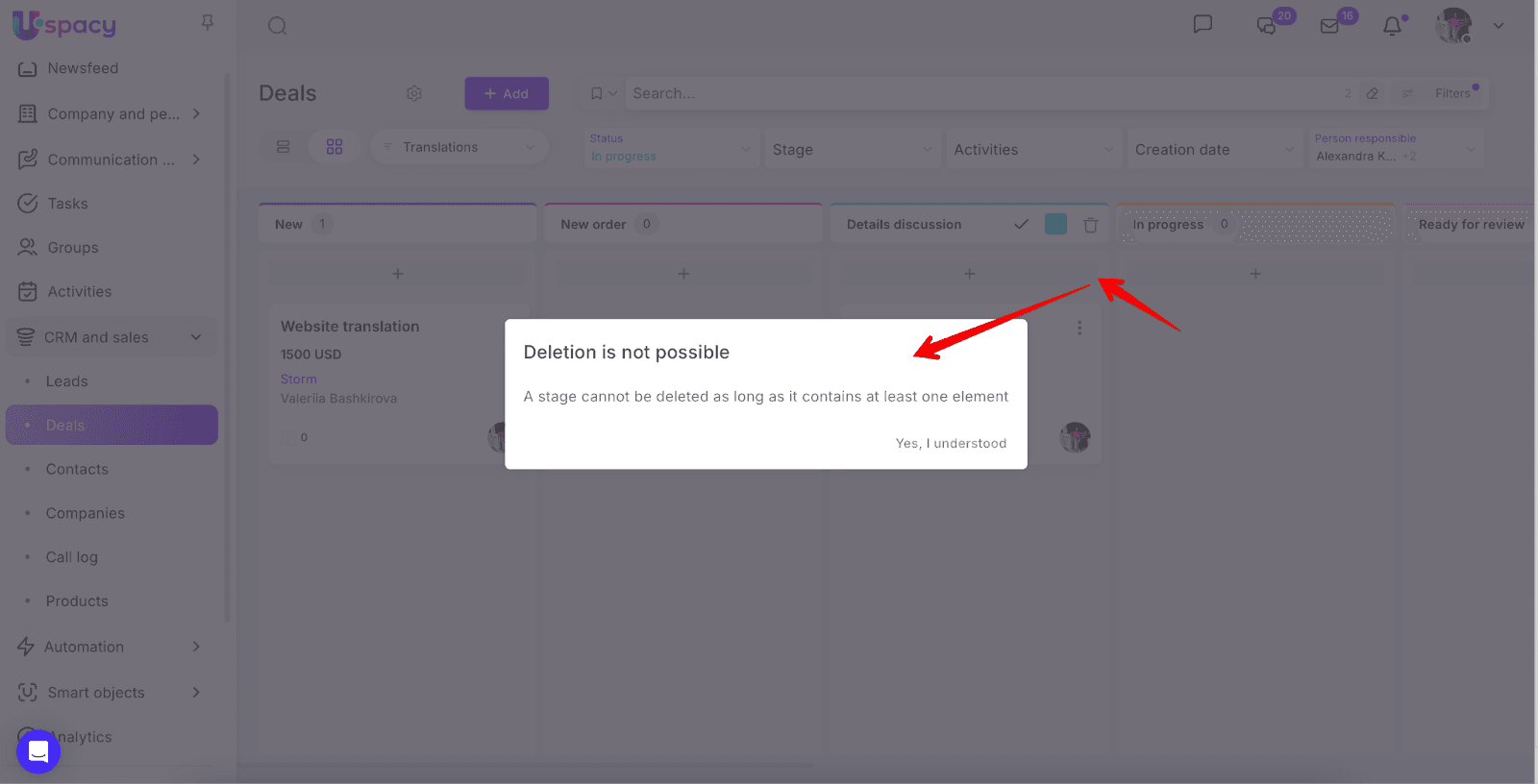The height and width of the screenshot is (784, 1538).
Task: Click Valeriia Bashkirova contact name
Action: [338, 399]
